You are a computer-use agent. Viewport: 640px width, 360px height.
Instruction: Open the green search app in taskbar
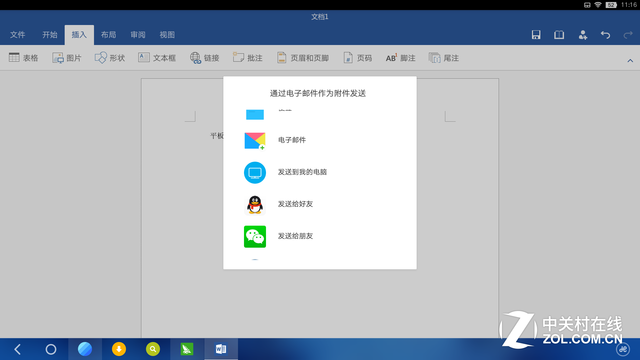pos(153,349)
